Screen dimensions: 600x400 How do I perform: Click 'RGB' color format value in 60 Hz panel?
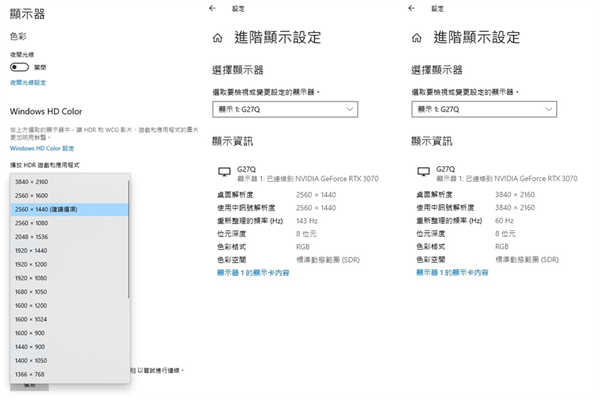(x=502, y=247)
